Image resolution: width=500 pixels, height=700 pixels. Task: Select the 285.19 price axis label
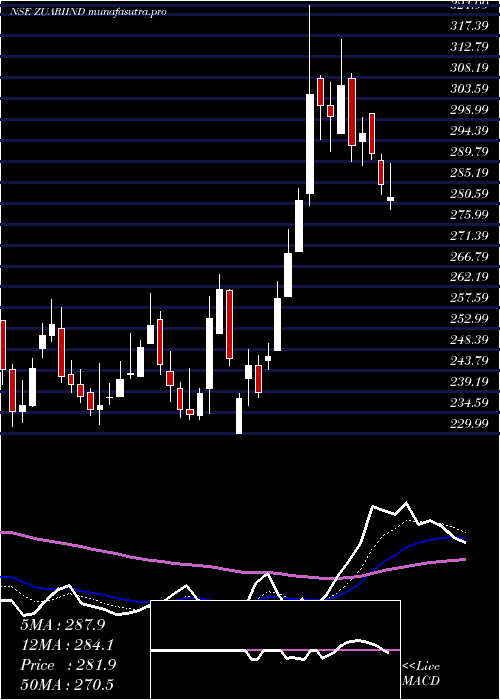click(x=469, y=173)
